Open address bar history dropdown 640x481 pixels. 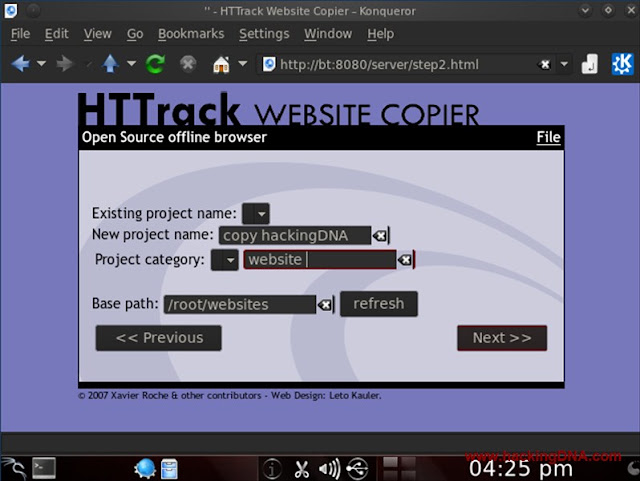[564, 64]
